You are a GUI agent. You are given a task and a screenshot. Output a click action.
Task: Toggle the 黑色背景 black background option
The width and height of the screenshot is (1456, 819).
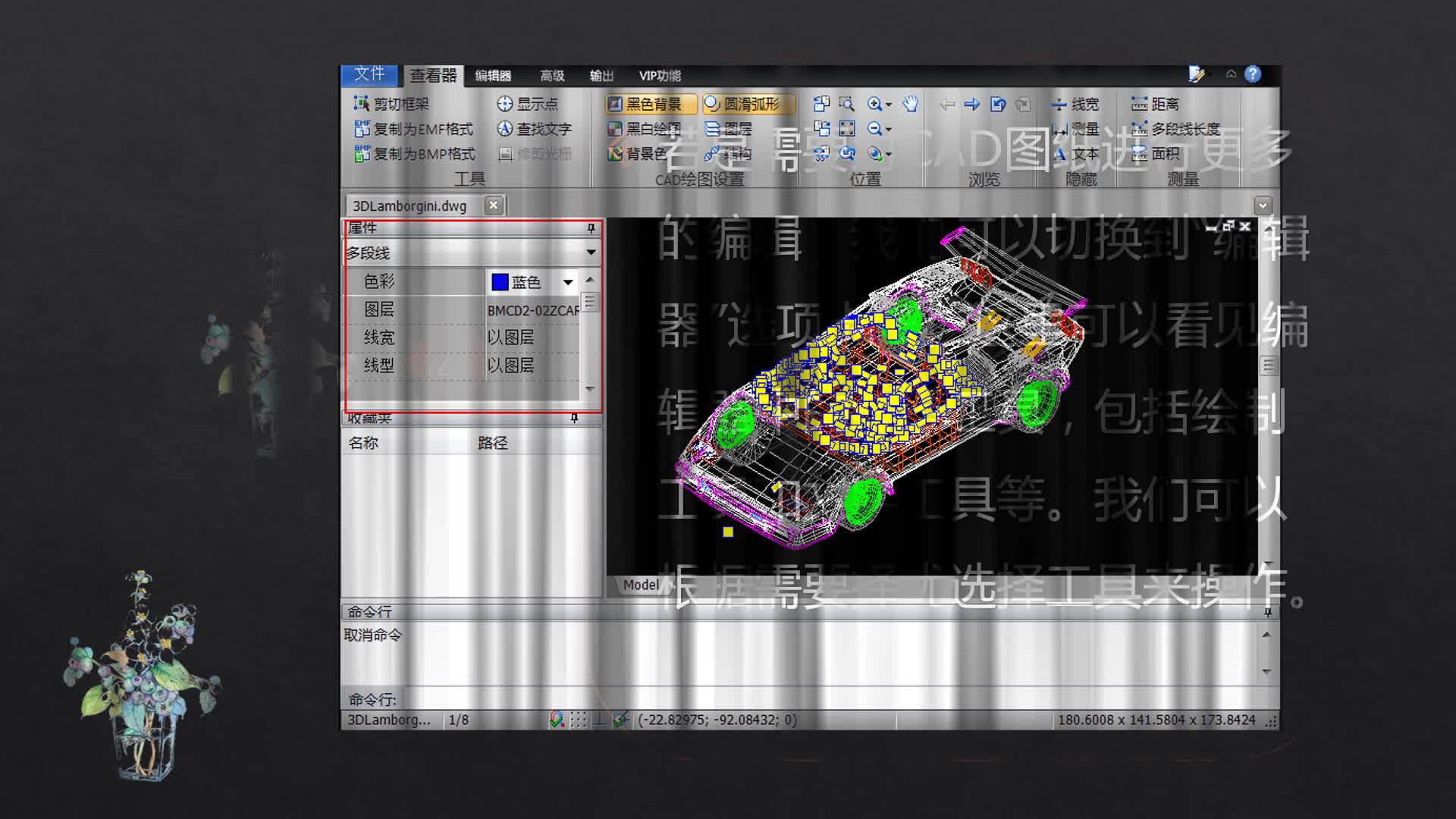651,104
